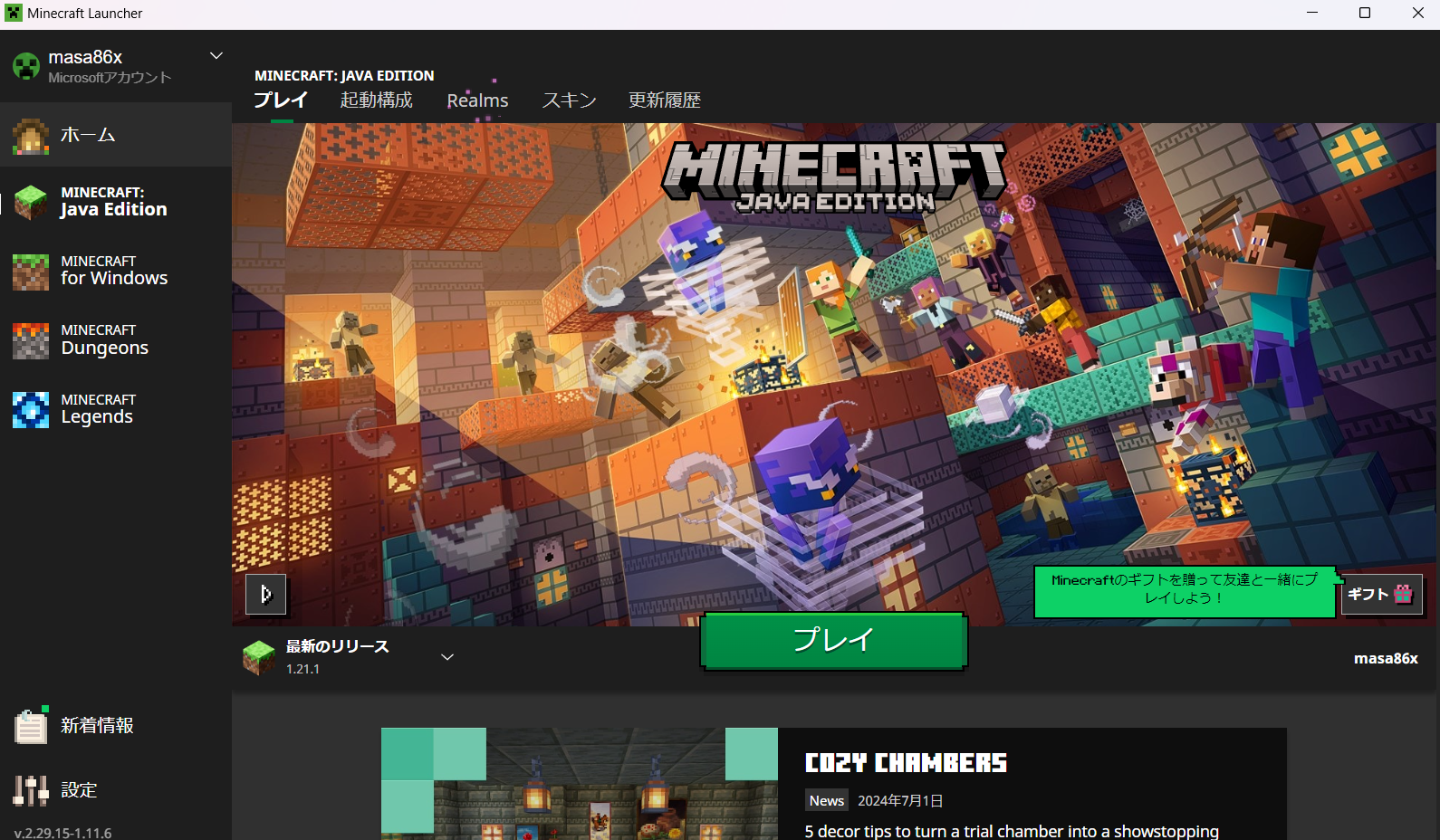Open the Home (ホーム) sidebar item
This screenshot has width=1440, height=840.
click(116, 135)
